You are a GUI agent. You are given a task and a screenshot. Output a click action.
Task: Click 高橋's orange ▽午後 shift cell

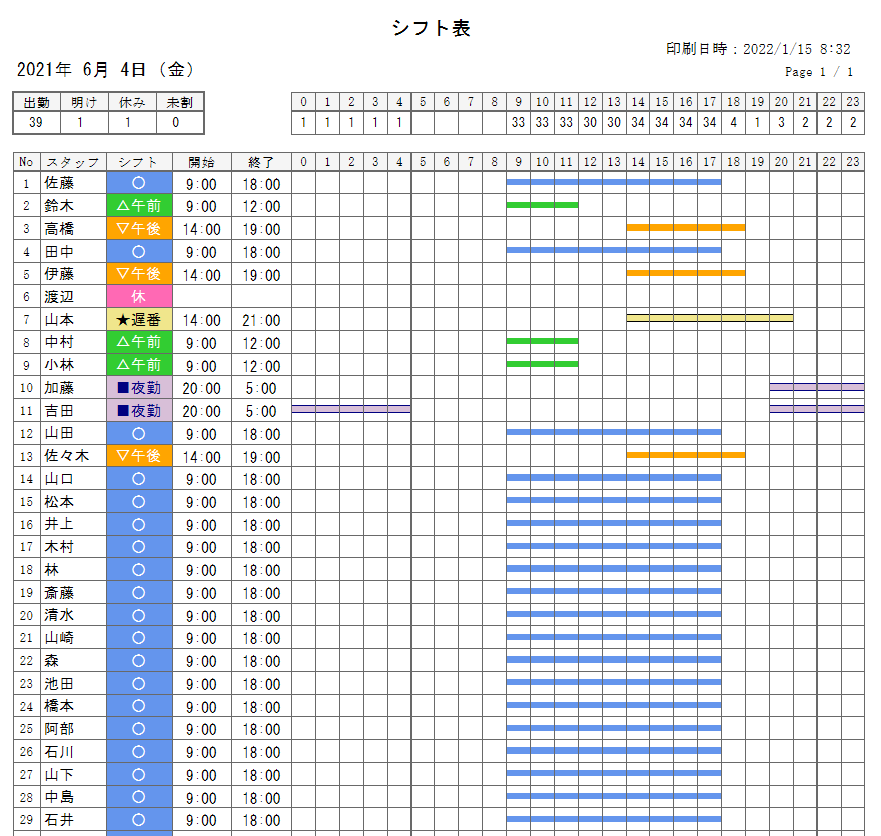139,229
